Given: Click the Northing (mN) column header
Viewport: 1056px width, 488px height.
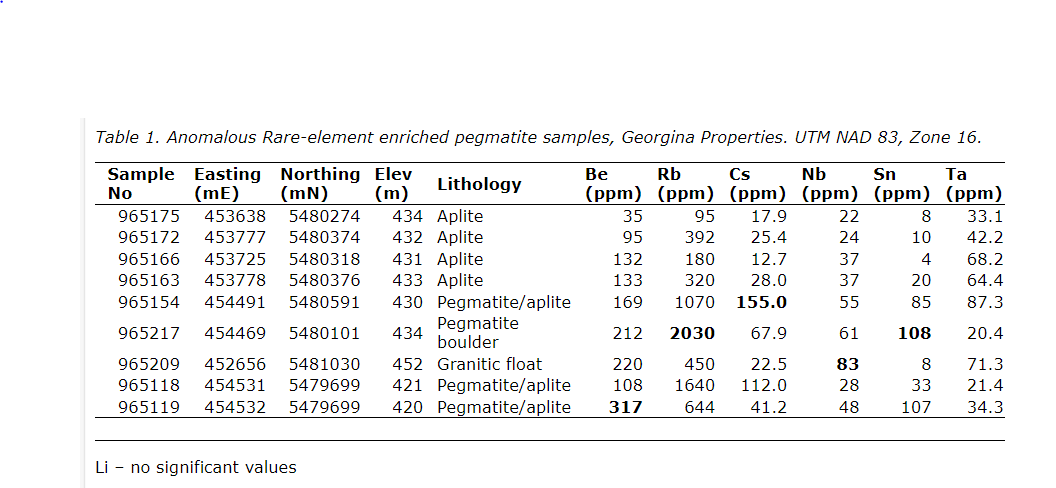Looking at the screenshot, I should (x=320, y=184).
